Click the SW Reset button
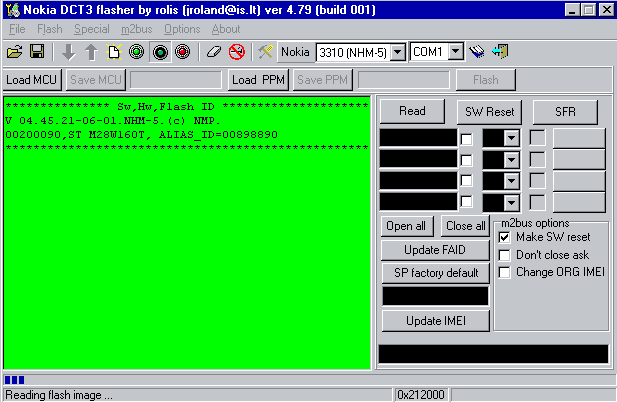 tap(490, 112)
